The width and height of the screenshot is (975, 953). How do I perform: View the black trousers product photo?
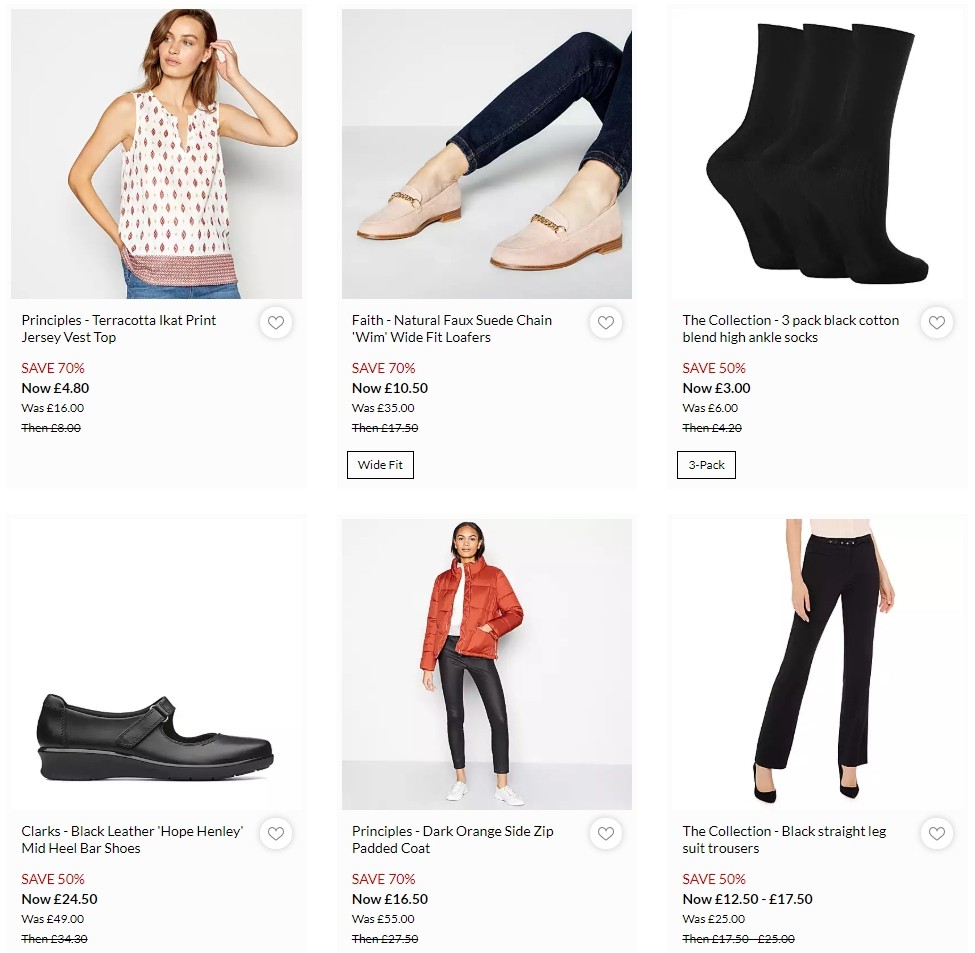point(817,663)
